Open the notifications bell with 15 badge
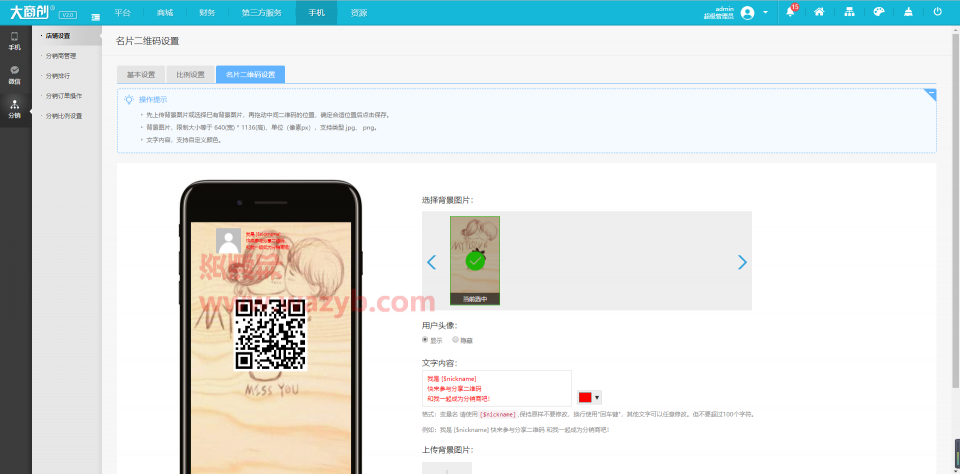This screenshot has height=474, width=960. point(791,11)
